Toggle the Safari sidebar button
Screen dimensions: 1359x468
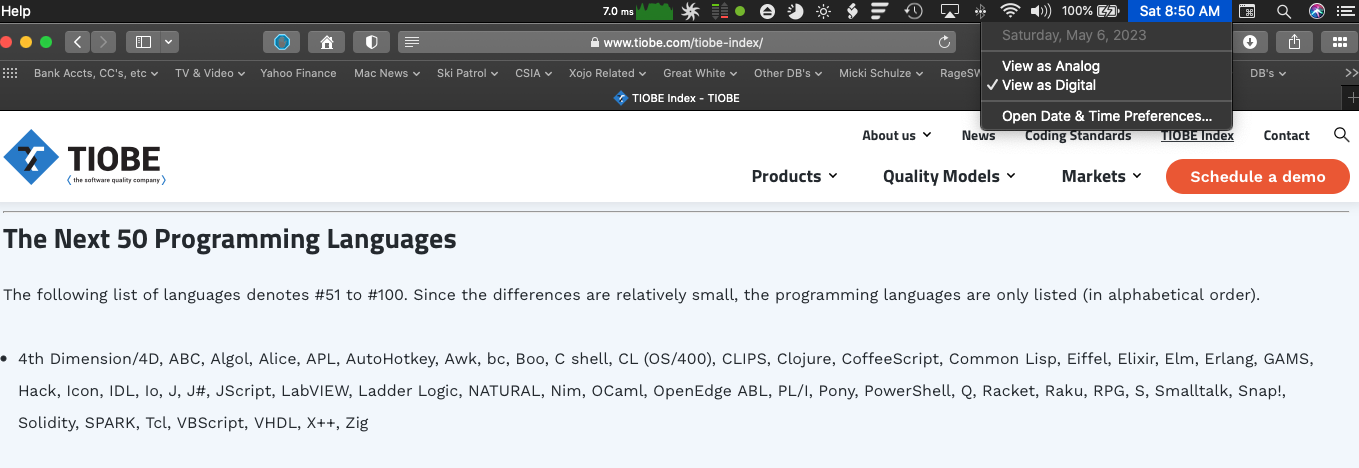point(143,42)
